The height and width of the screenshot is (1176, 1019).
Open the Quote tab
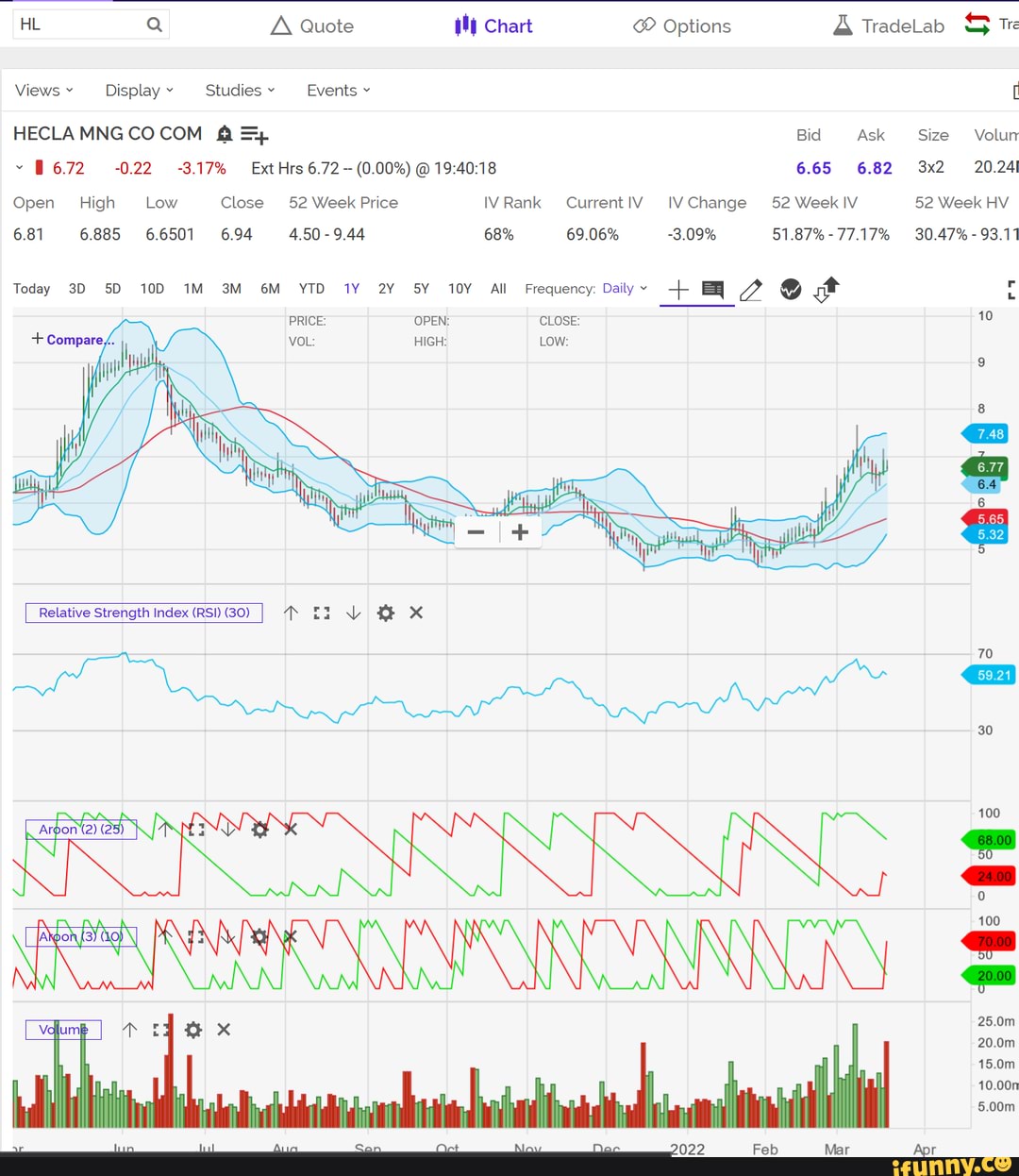(312, 26)
